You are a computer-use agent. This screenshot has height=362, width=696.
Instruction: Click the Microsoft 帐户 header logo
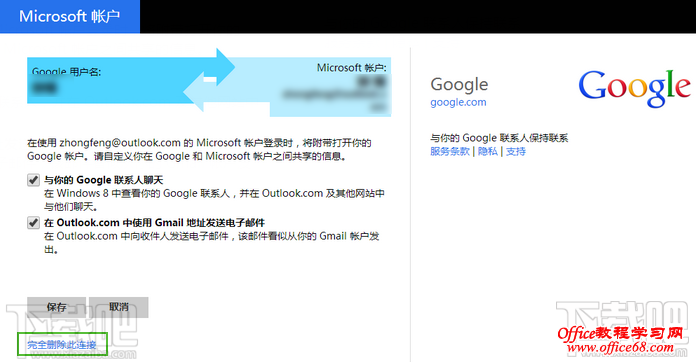tap(70, 16)
